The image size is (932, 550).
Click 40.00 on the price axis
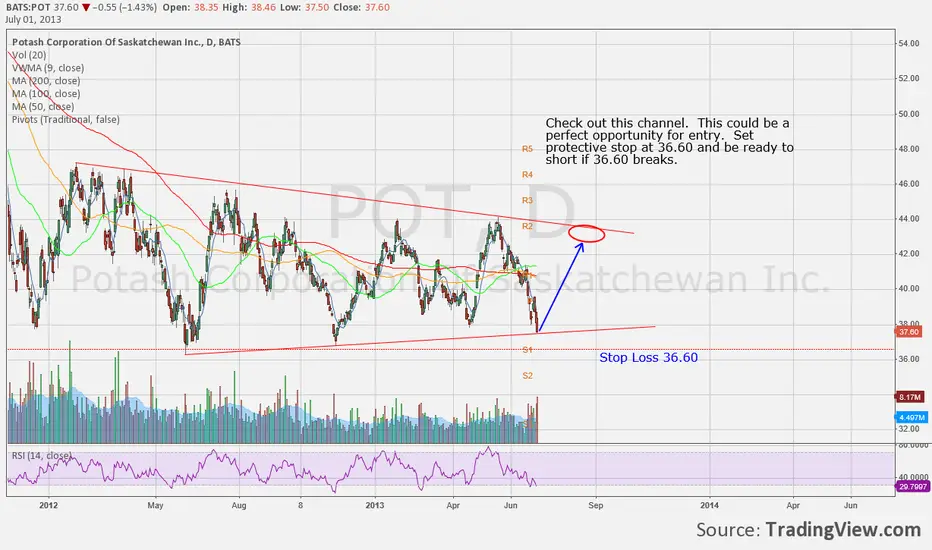pos(909,288)
